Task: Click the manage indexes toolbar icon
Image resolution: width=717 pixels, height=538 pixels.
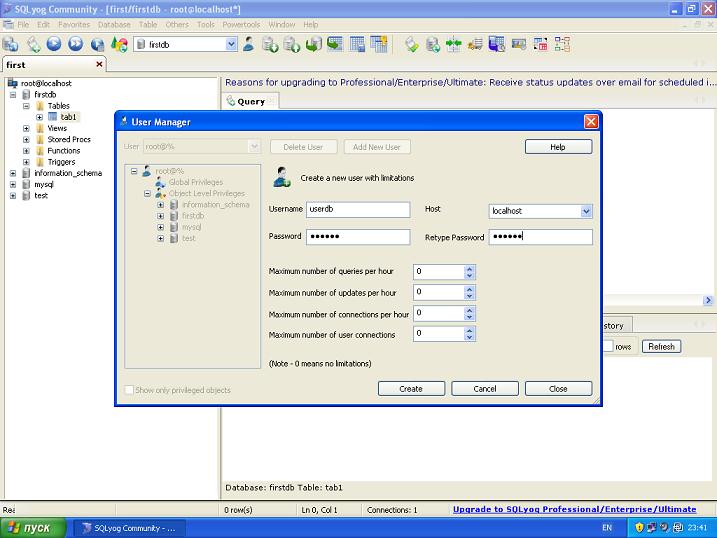Action: (x=379, y=44)
